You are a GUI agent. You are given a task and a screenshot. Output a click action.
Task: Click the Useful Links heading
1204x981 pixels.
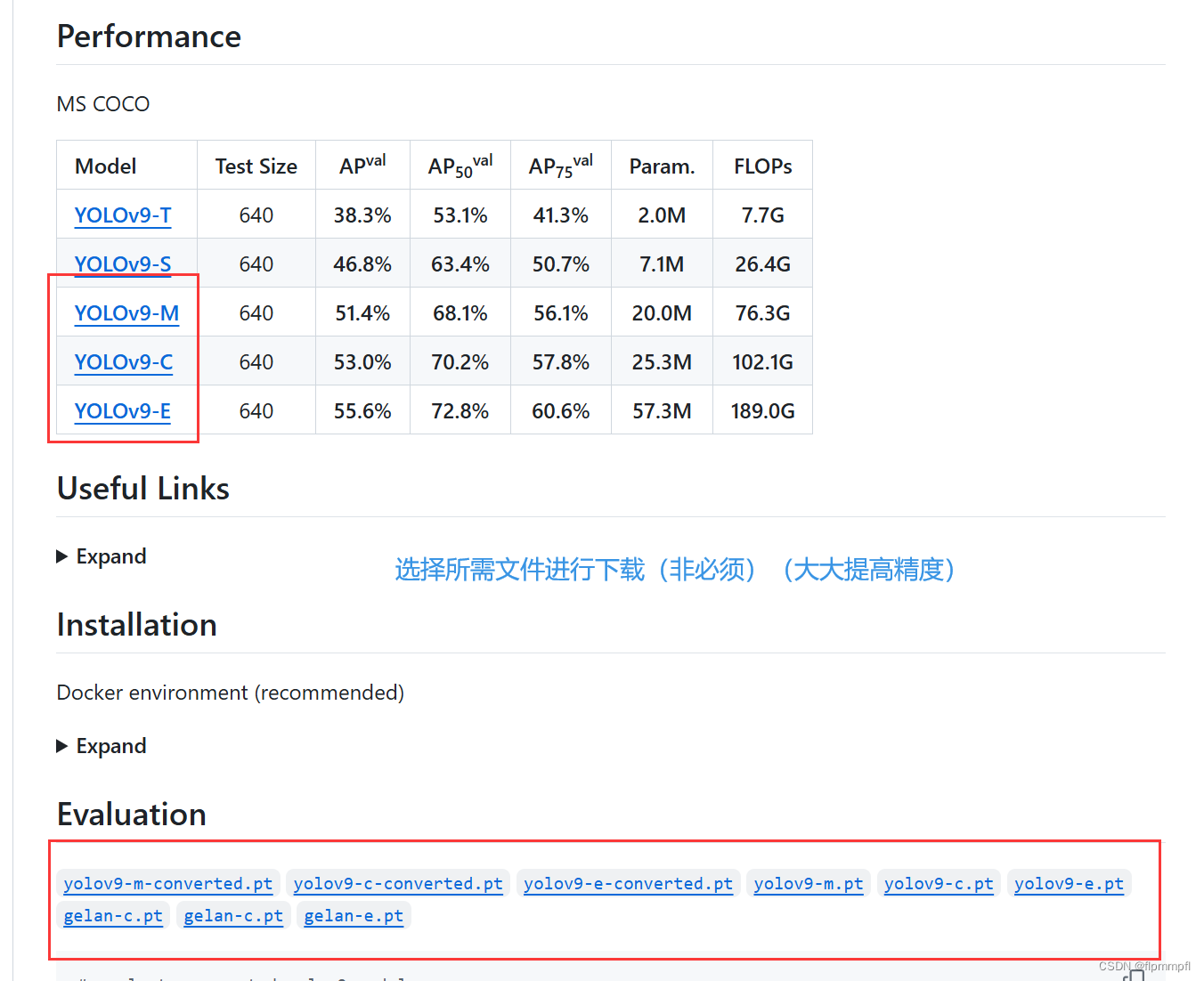pyautogui.click(x=143, y=489)
